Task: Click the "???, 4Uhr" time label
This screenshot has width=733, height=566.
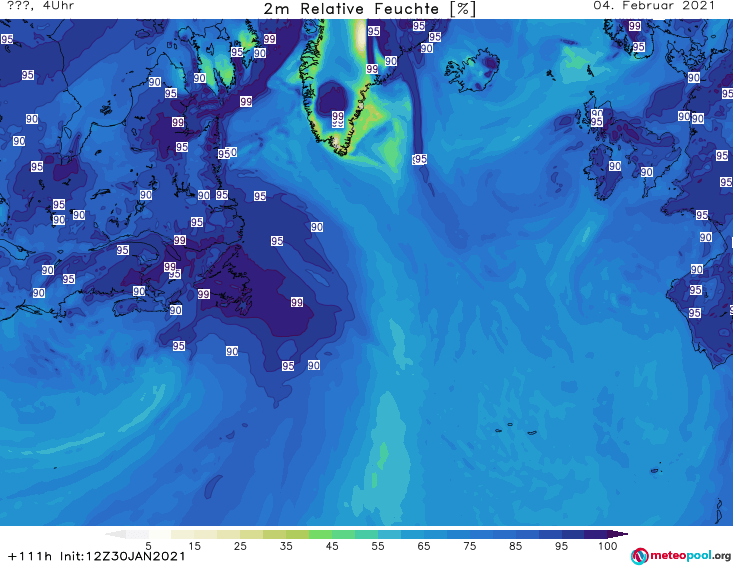Action: point(40,6)
